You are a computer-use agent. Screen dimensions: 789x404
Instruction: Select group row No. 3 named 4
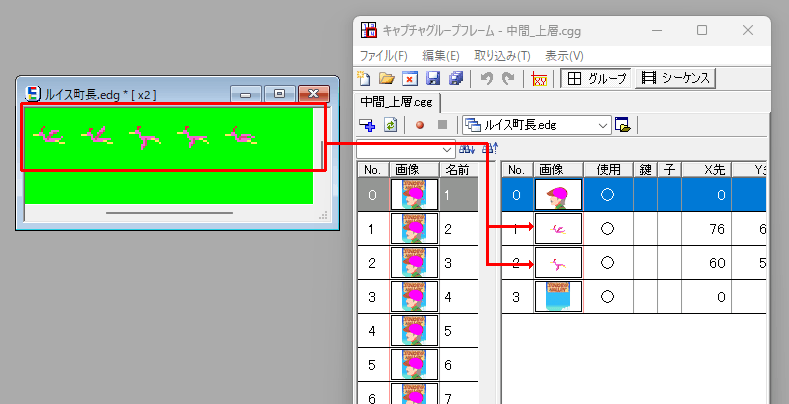(418, 297)
